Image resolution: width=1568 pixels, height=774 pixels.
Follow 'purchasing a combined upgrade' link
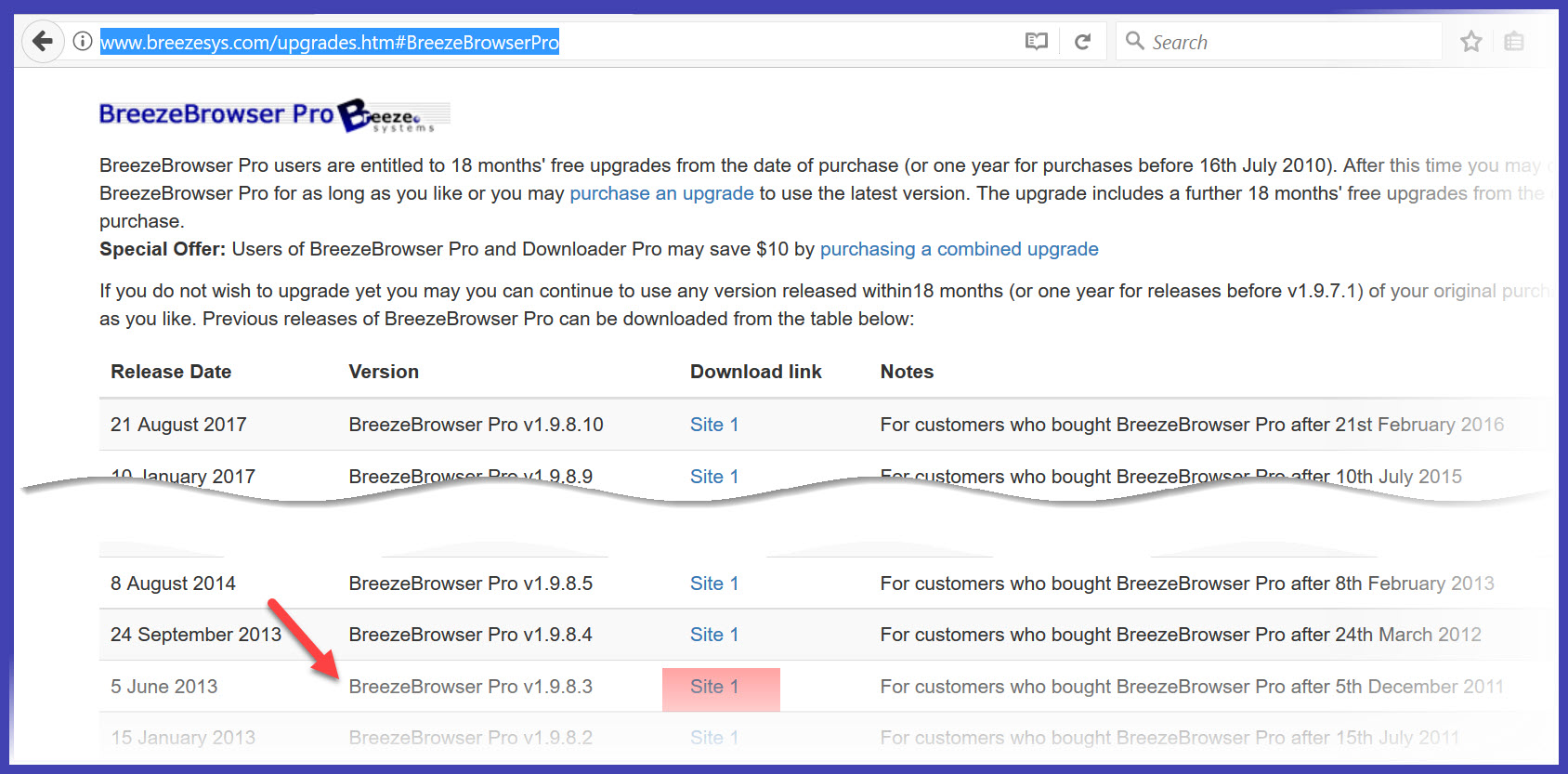pyautogui.click(x=959, y=249)
